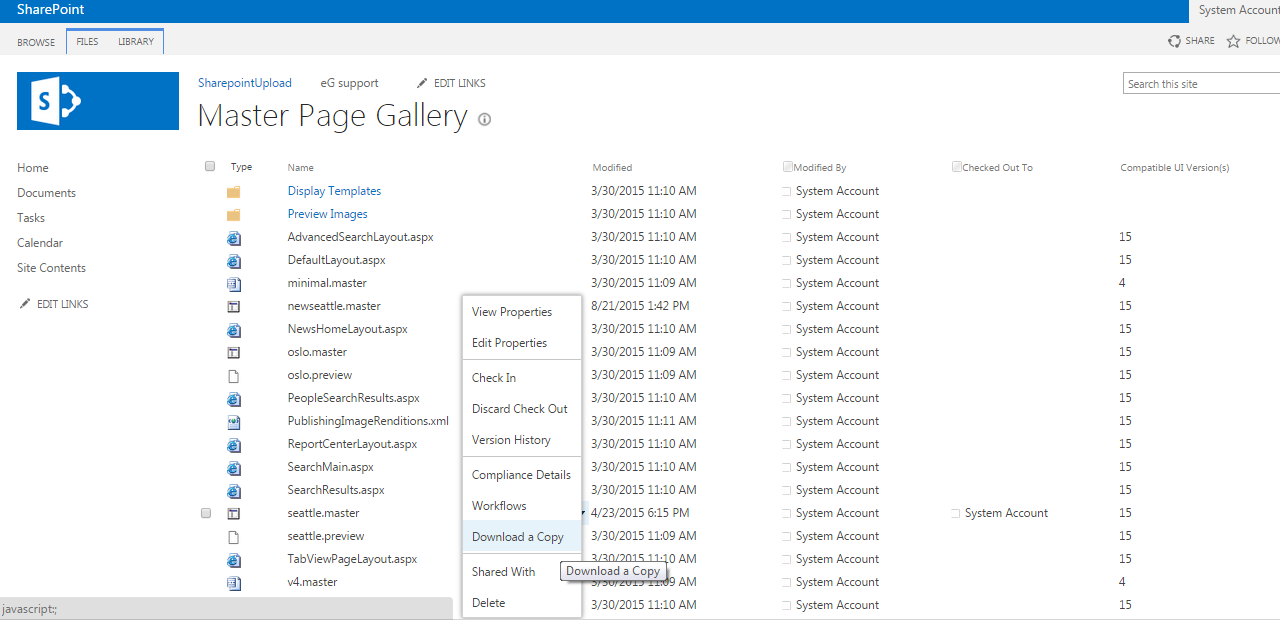Open Documents in left navigation
The image size is (1280, 620).
pos(46,193)
